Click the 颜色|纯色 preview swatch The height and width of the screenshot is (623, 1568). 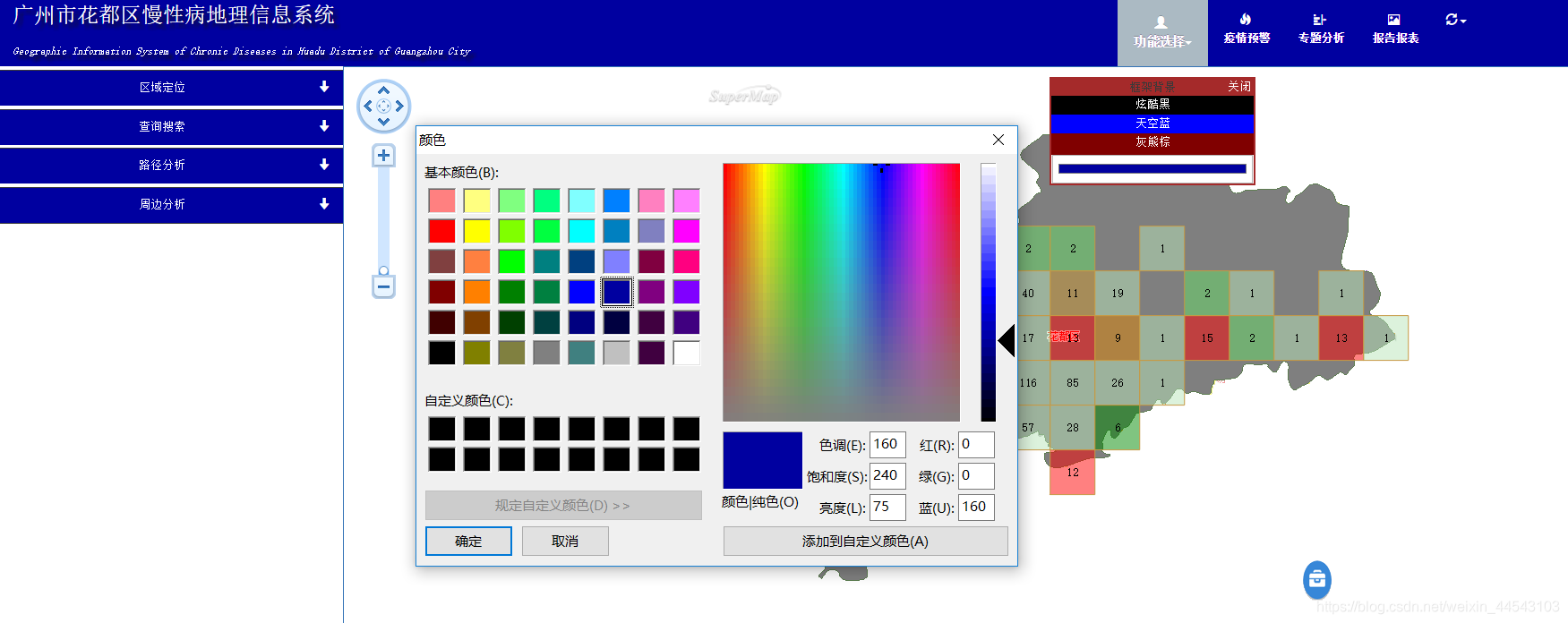coord(762,460)
